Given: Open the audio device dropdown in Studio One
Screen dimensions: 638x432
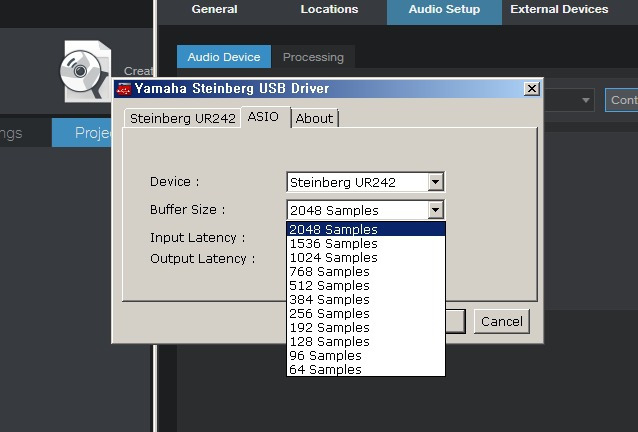Looking at the screenshot, I should tap(585, 100).
